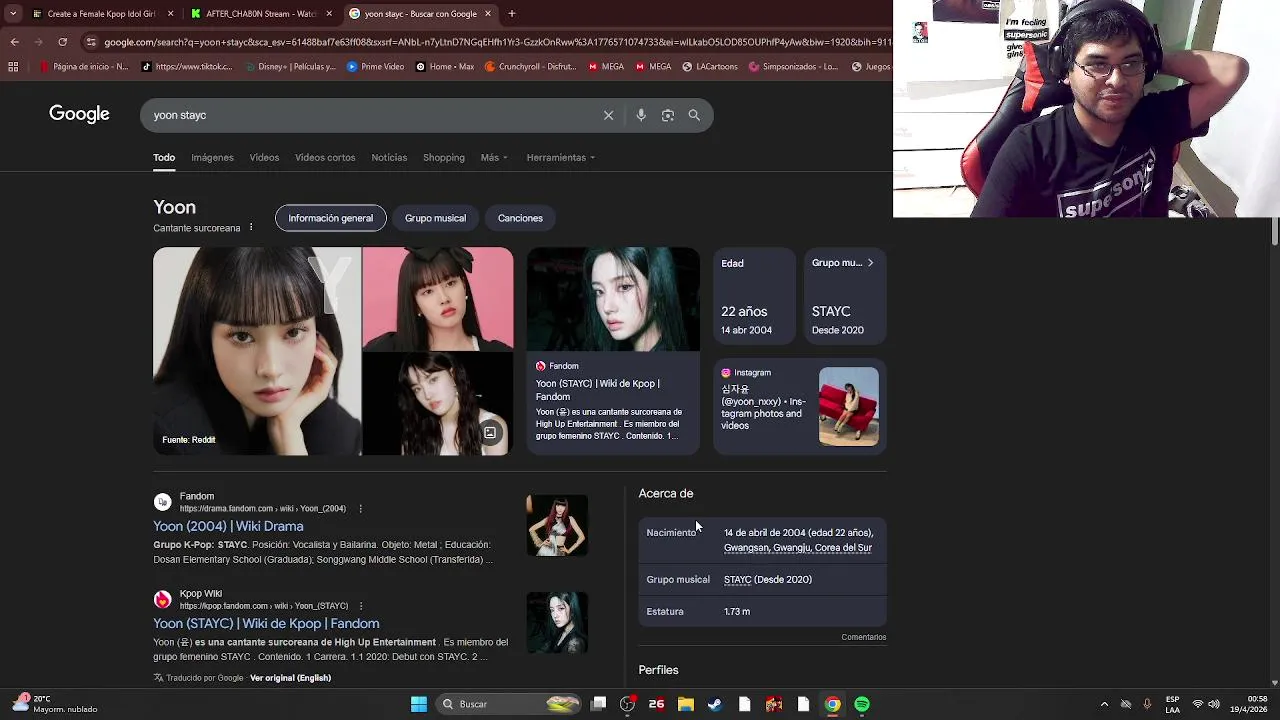Screen dimensions: 1280x720
Task: Select the Información general chip
Action: (x=330, y=218)
